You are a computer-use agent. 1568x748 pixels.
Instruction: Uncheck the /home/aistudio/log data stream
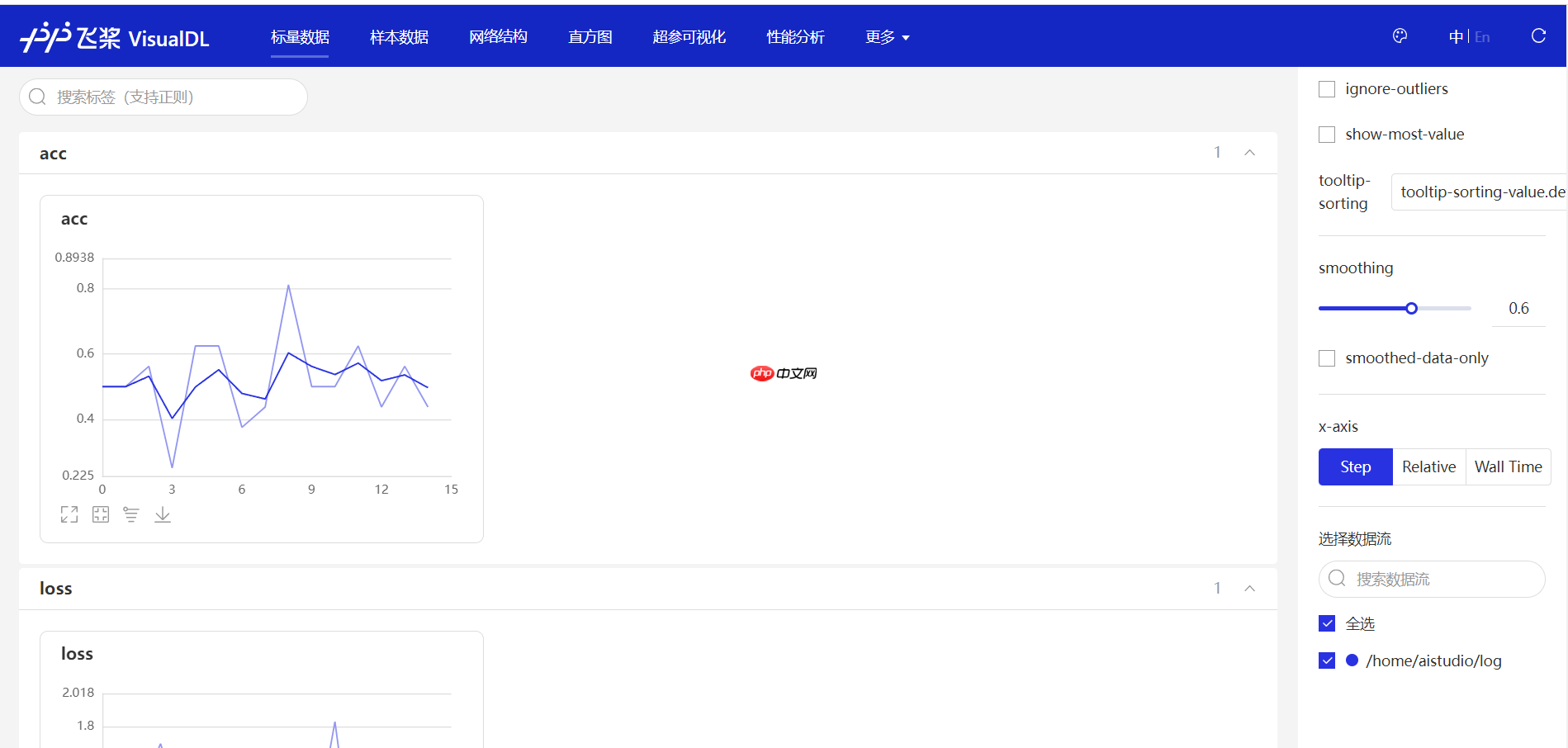(x=1327, y=660)
